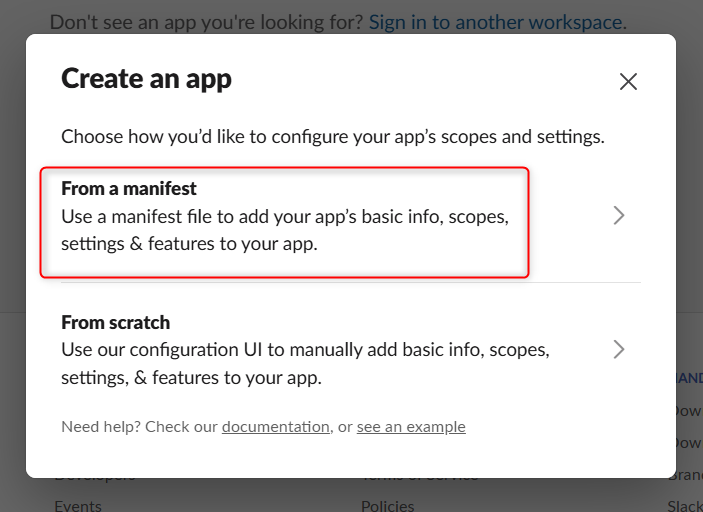This screenshot has height=512, width=703.
Task: Click the manifest file description text
Action: pos(285,230)
